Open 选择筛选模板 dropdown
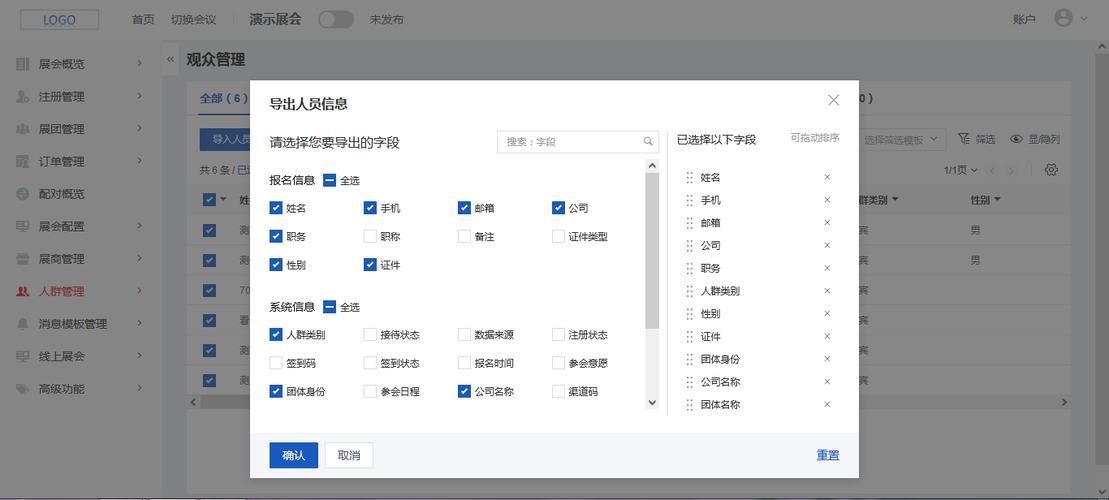Viewport: 1109px width, 500px height. [902, 139]
